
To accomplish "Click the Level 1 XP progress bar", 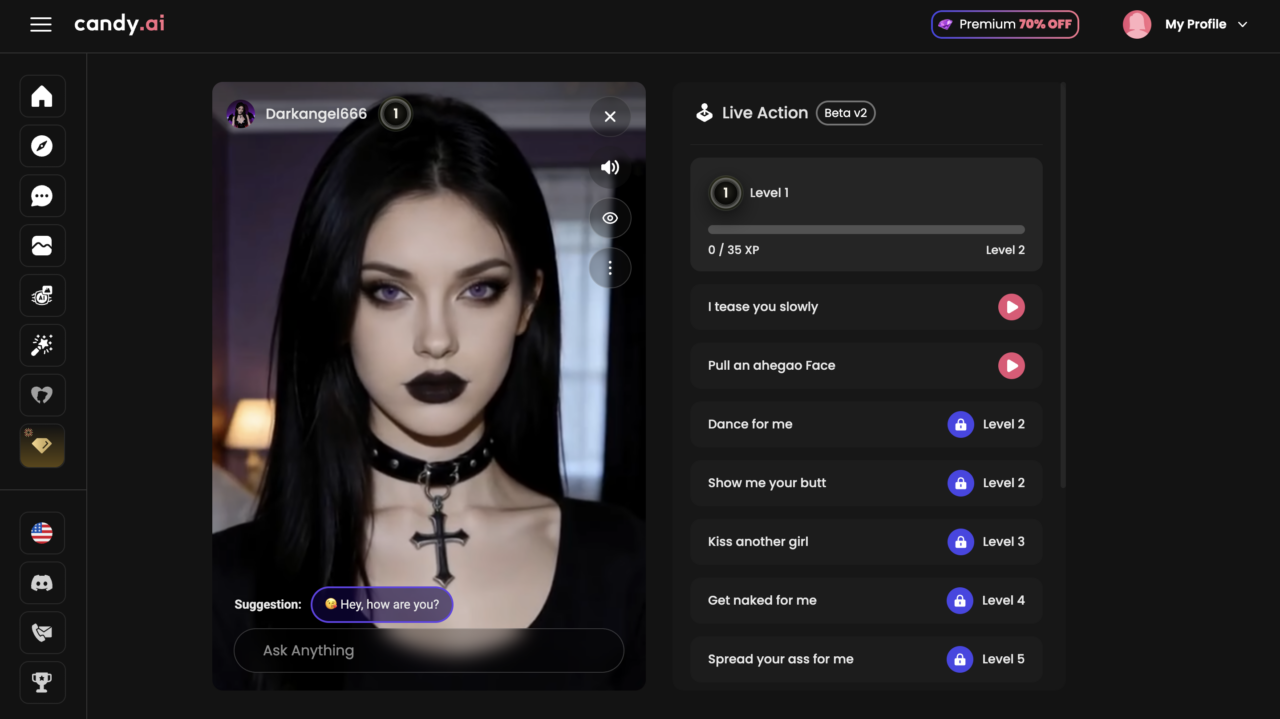I will [x=866, y=230].
